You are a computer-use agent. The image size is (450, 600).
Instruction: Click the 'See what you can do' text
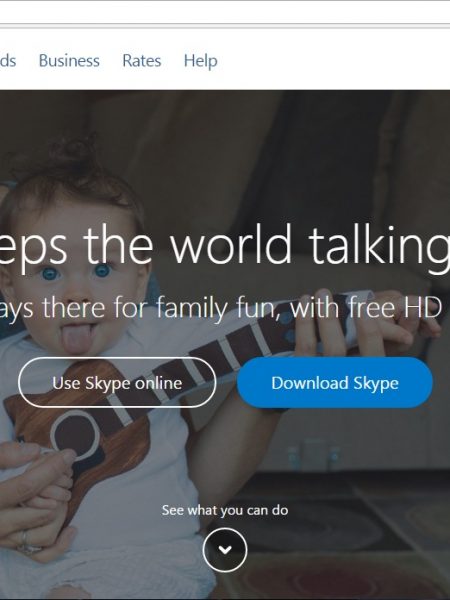(x=225, y=510)
